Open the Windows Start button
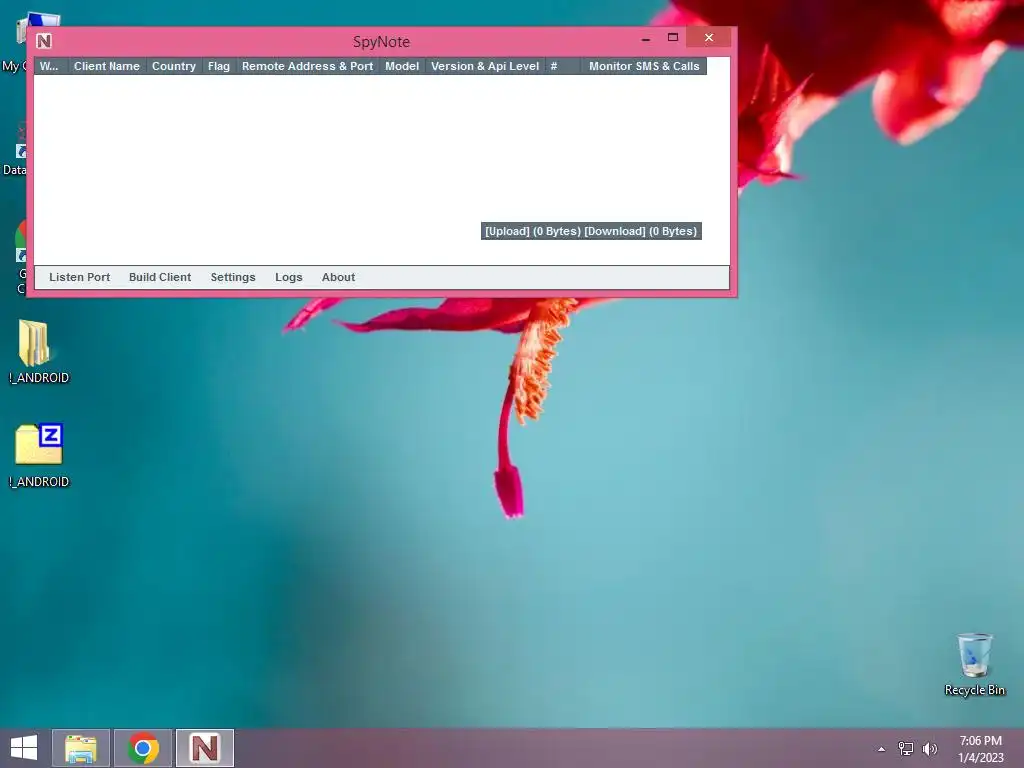 pyautogui.click(x=24, y=748)
